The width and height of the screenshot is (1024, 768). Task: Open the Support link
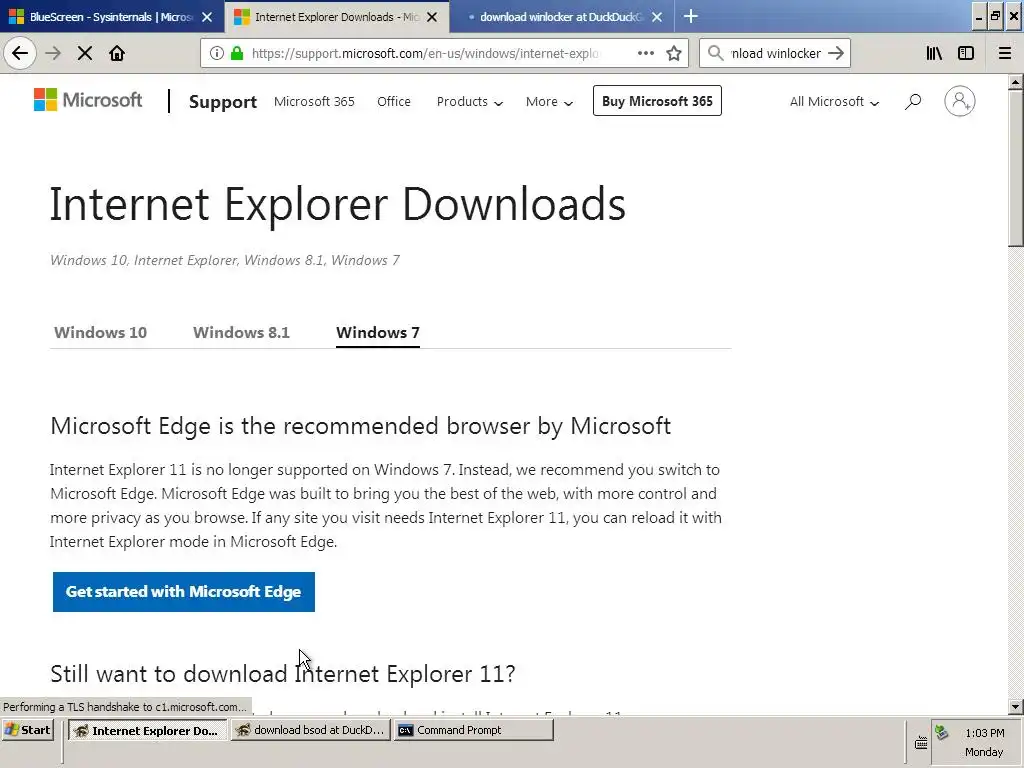pyautogui.click(x=223, y=102)
